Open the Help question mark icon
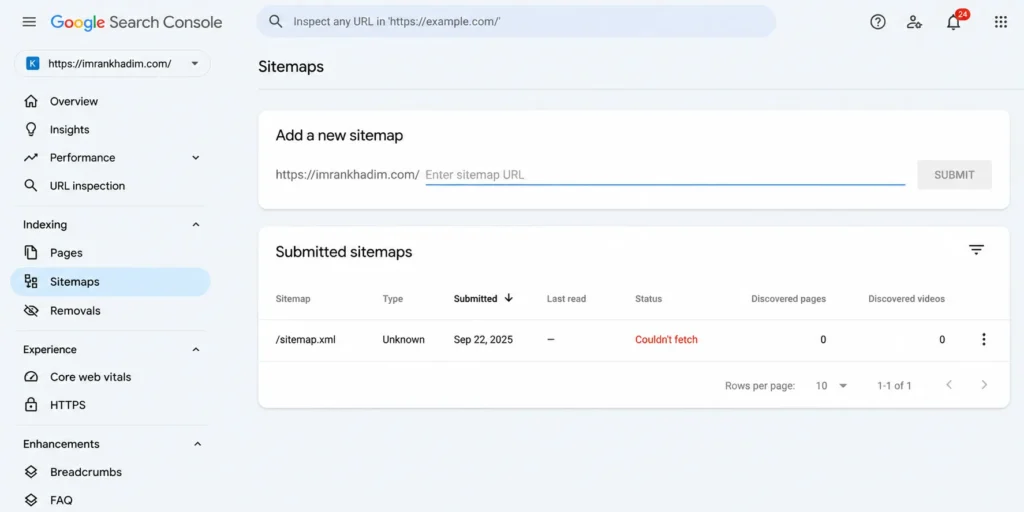The image size is (1024, 512). click(878, 22)
